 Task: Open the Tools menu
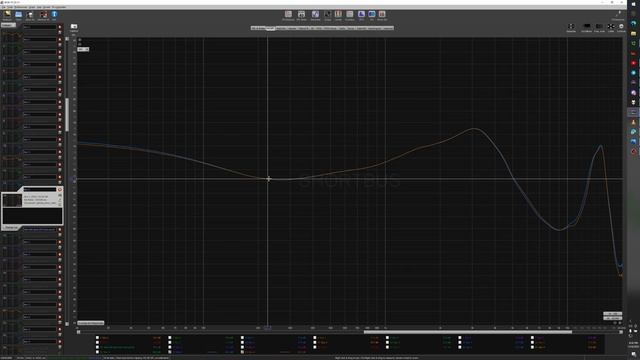coord(11,7)
